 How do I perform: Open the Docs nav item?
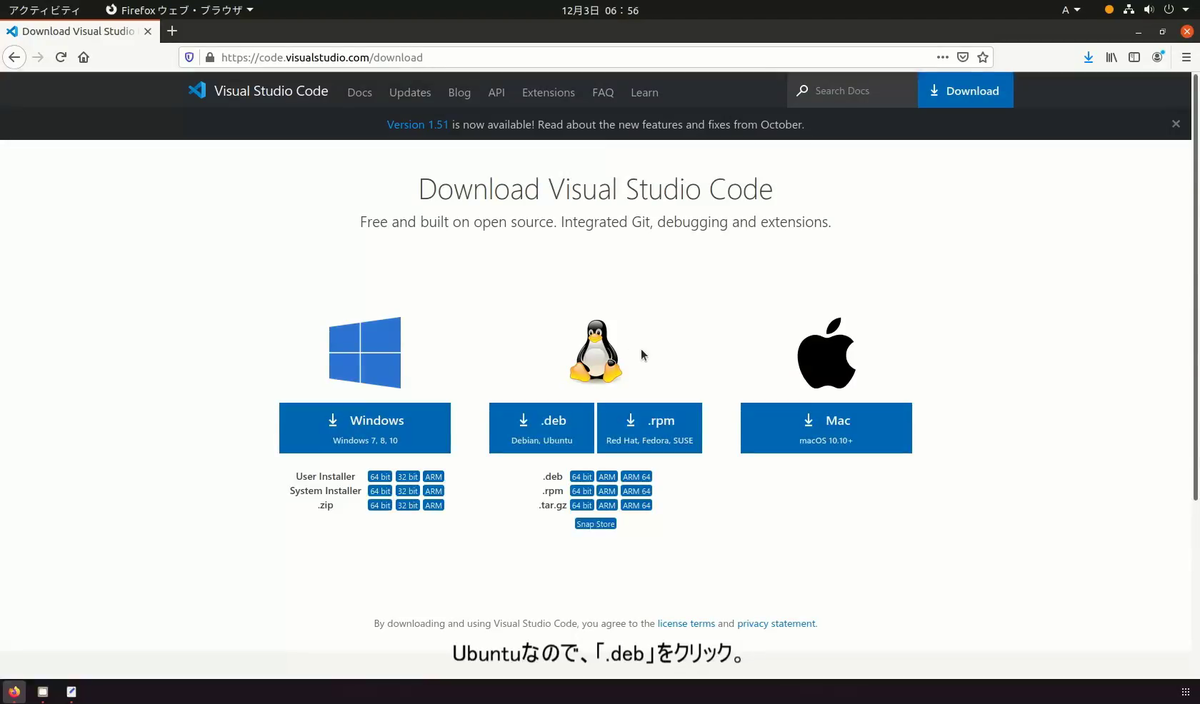pyautogui.click(x=360, y=92)
